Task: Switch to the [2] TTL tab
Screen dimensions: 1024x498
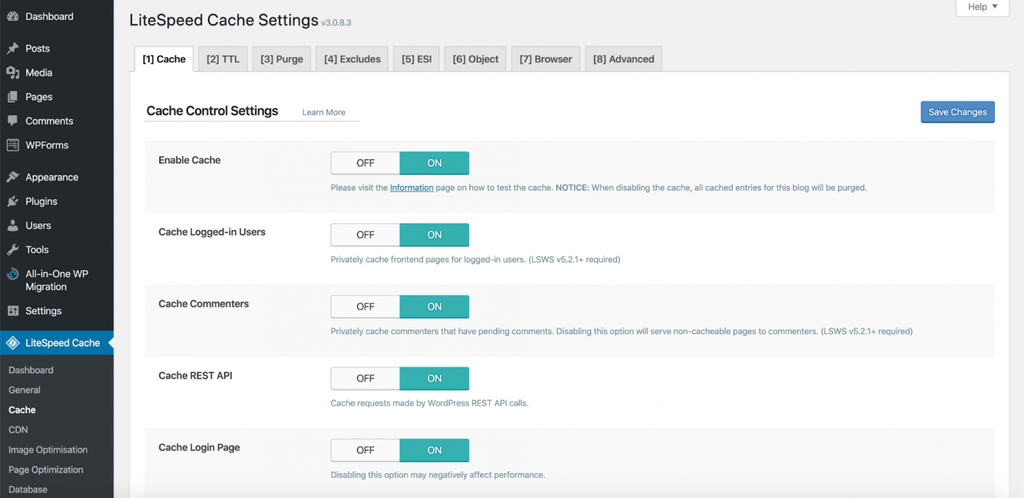Action: click(223, 59)
